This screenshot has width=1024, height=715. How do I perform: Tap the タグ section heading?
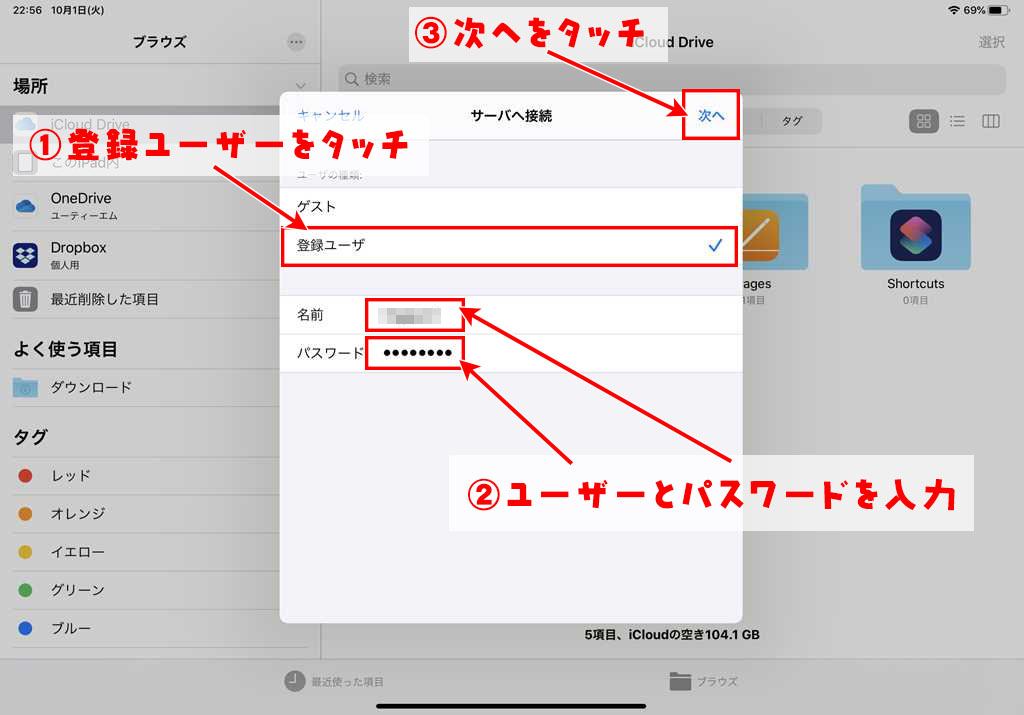(x=30, y=437)
